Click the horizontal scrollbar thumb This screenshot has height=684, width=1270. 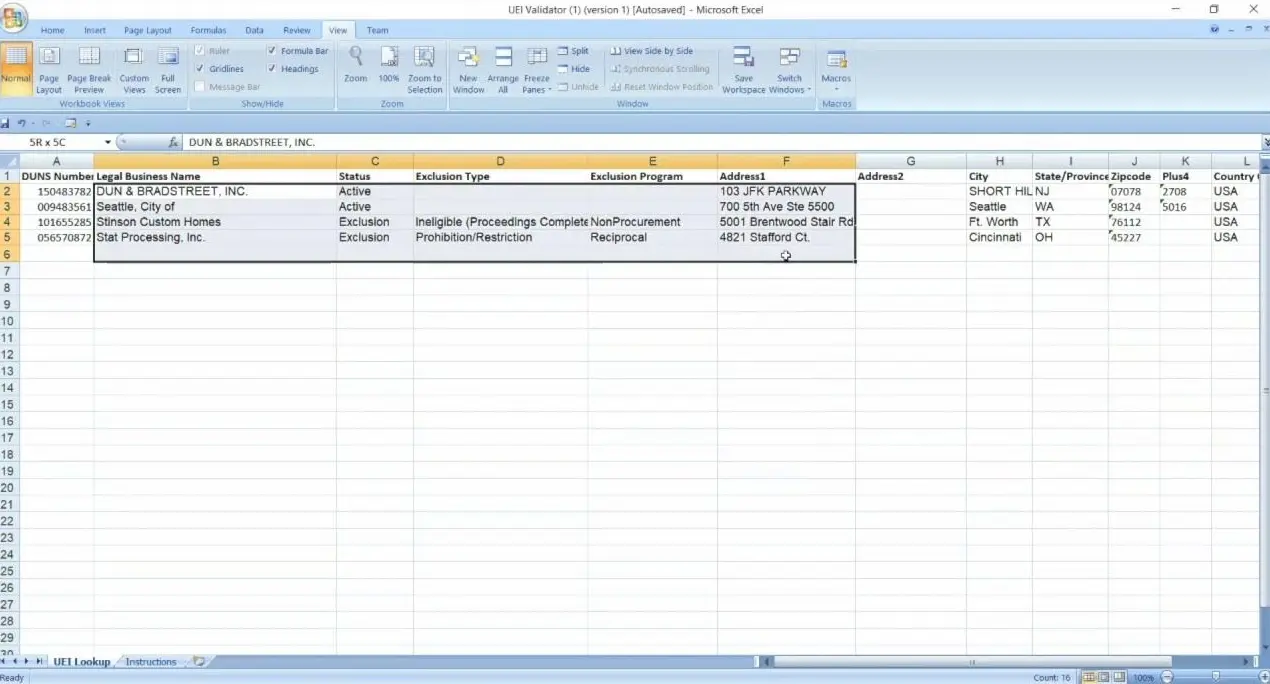coord(972,662)
